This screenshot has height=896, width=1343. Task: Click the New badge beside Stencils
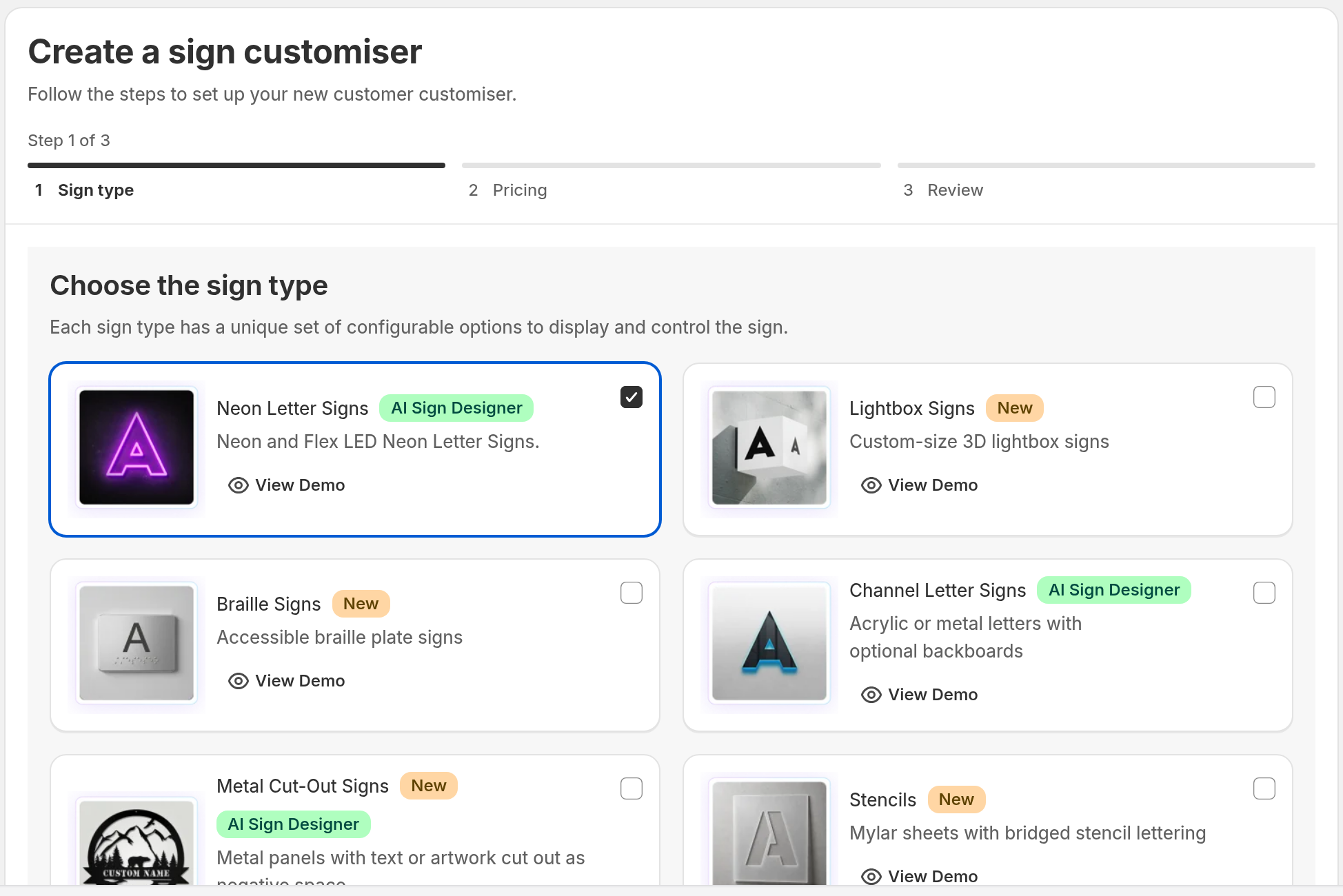(x=957, y=800)
